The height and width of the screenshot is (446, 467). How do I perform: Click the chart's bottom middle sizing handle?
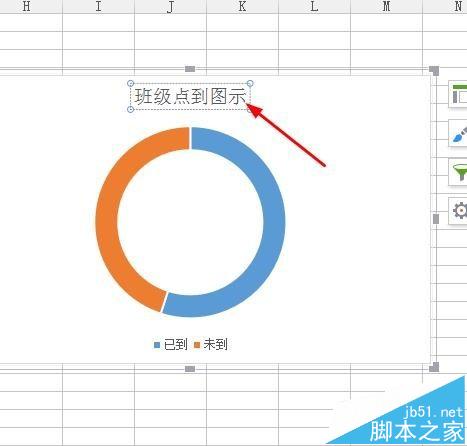pyautogui.click(x=190, y=369)
